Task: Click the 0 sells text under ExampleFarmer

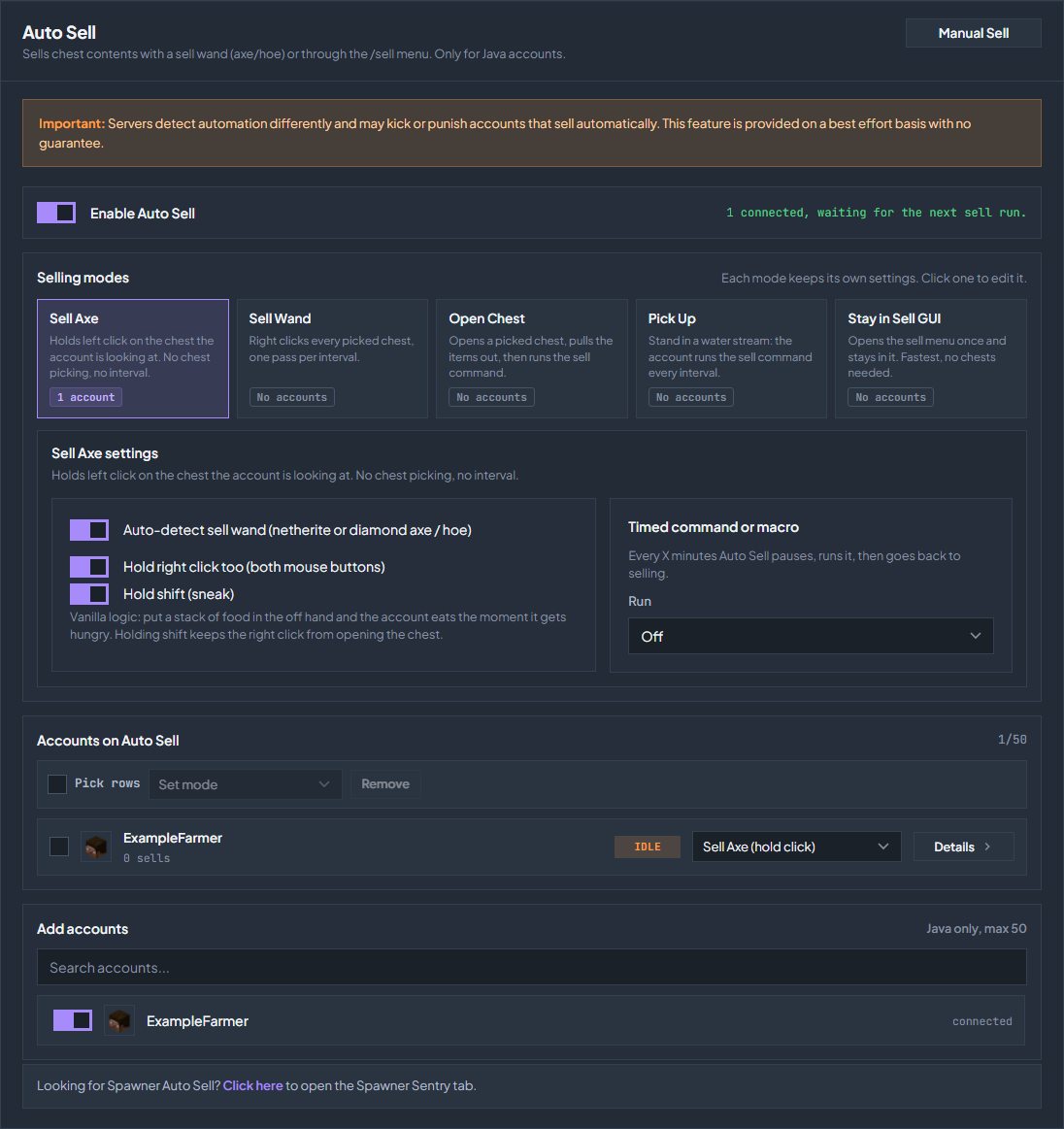Action: [147, 858]
